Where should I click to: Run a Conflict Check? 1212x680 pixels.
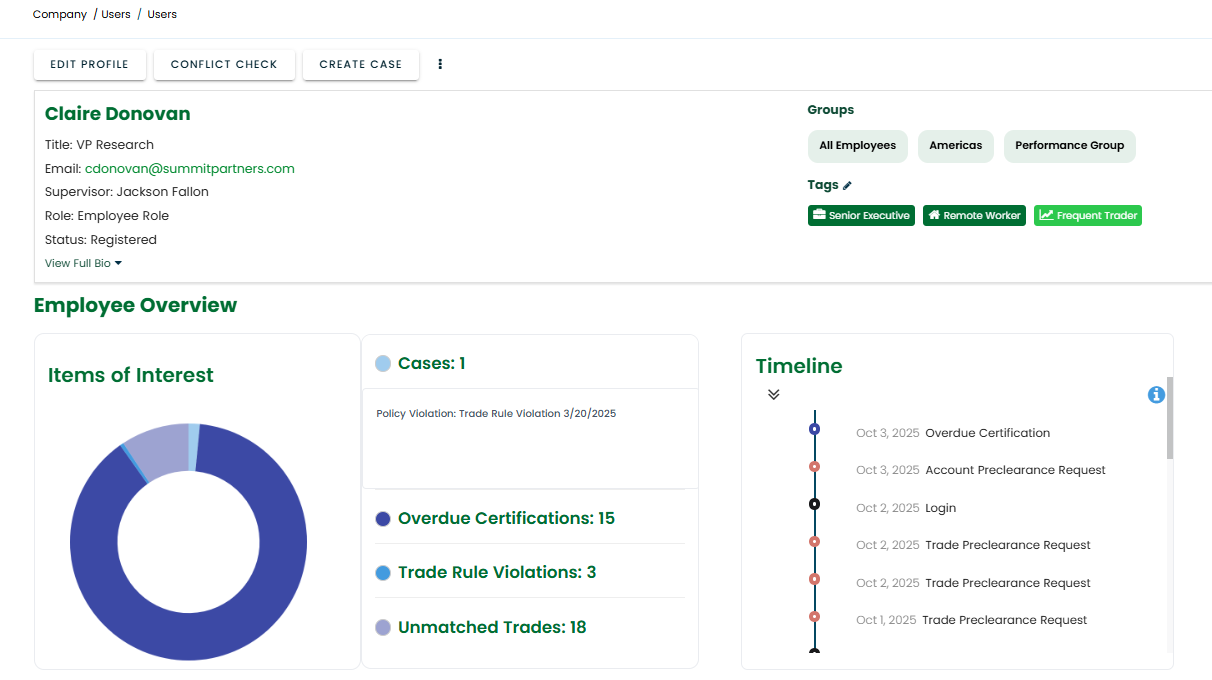point(224,64)
